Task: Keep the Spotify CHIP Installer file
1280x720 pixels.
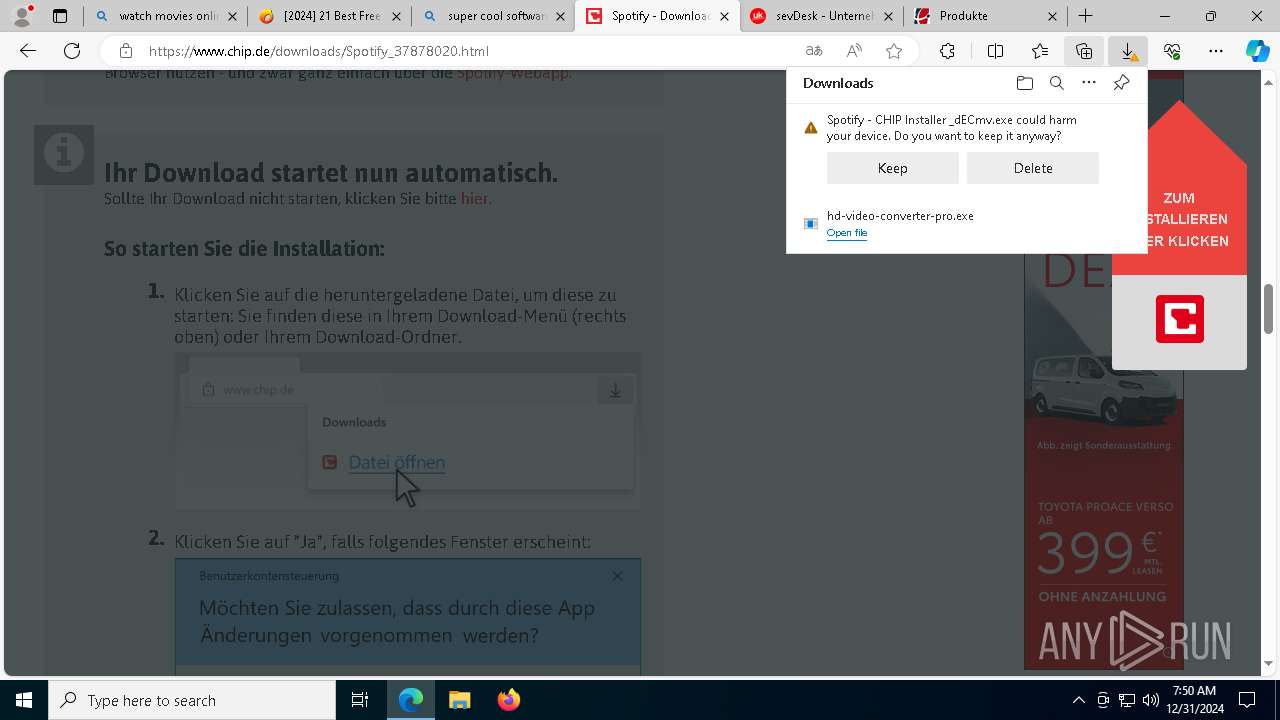Action: [893, 168]
